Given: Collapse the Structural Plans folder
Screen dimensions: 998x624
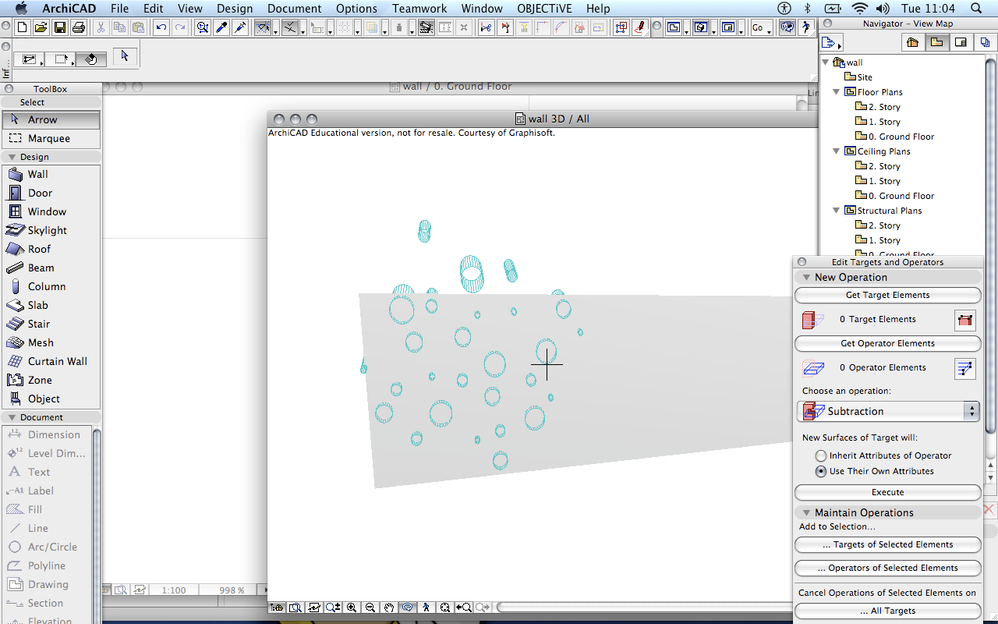Looking at the screenshot, I should pos(836,210).
